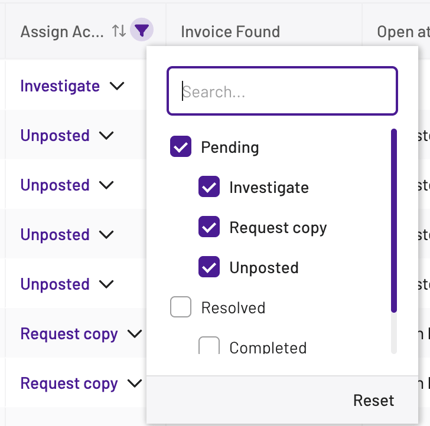Screen dimensions: 430x426
Task: Expand the first Unposted row dropdown
Action: click(x=106, y=136)
